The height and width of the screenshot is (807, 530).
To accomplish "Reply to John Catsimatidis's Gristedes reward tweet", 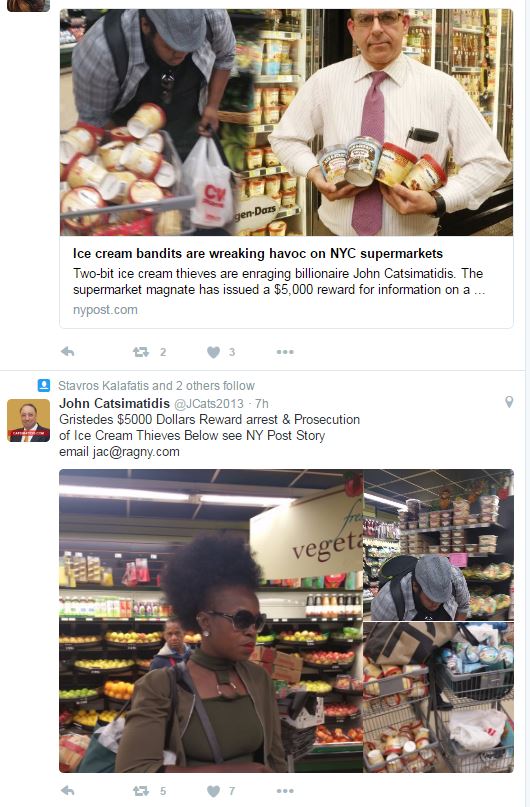I will [67, 791].
